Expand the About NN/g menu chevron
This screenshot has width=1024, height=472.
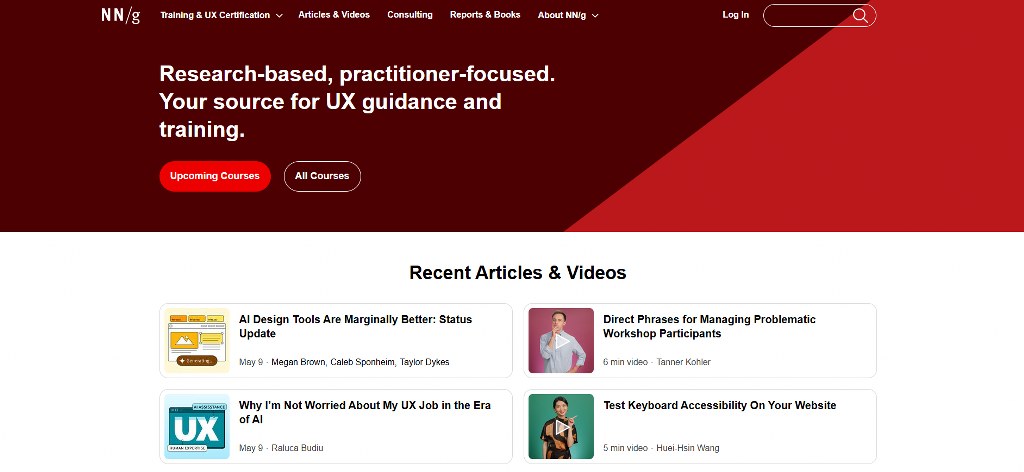tap(595, 15)
